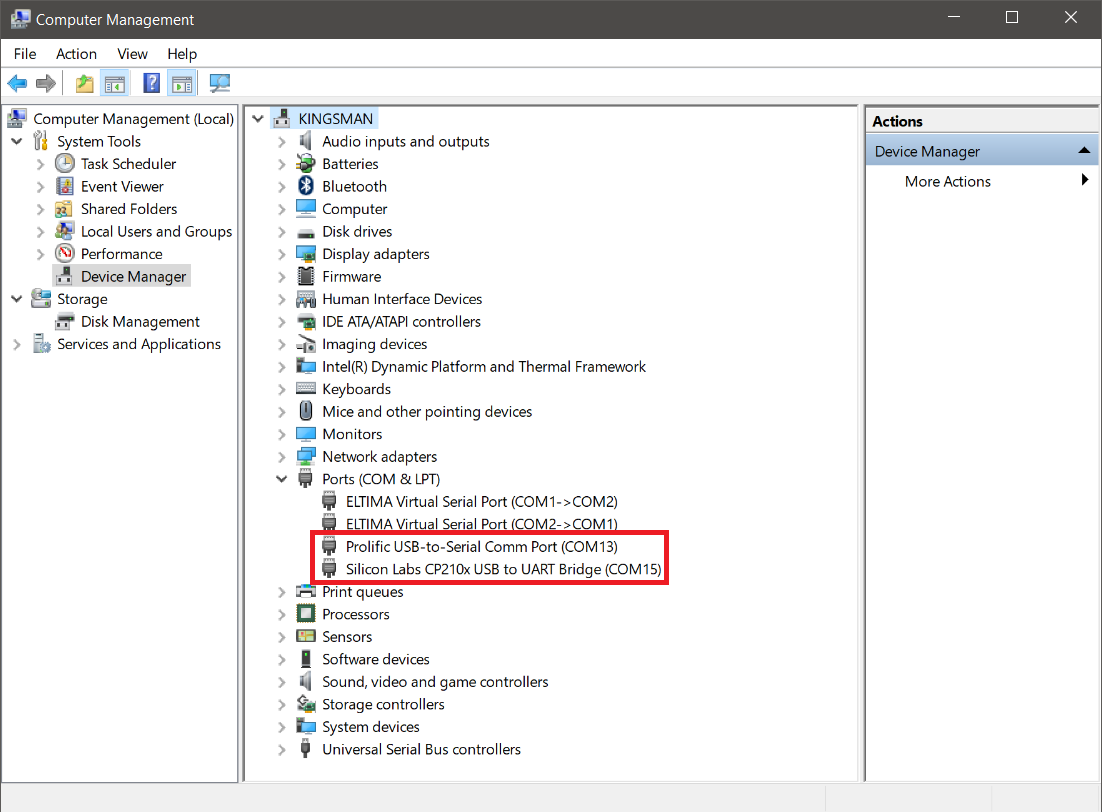Select Prolific USB-to-Serial Comm Port (COM13)
The image size is (1102, 812).
tap(481, 546)
